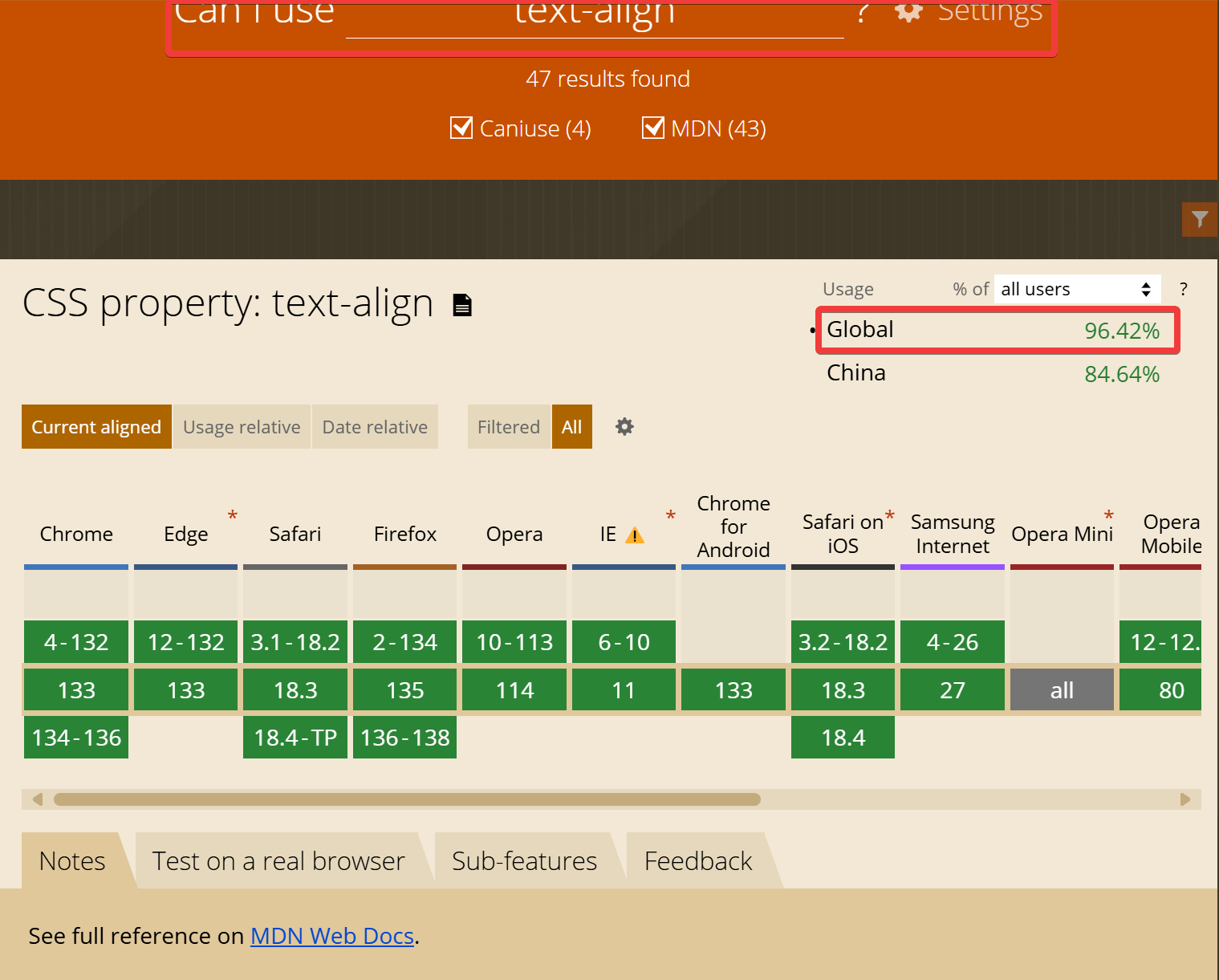This screenshot has width=1219, height=980.
Task: Click Samsung Internet 27 cell
Action: tap(953, 690)
